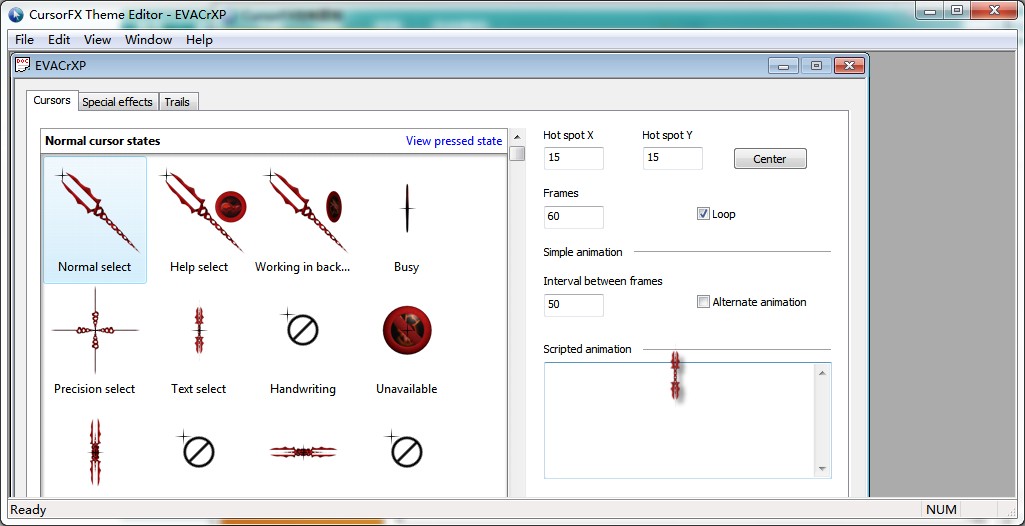Click the Frames input field
1025x526 pixels.
(573, 217)
